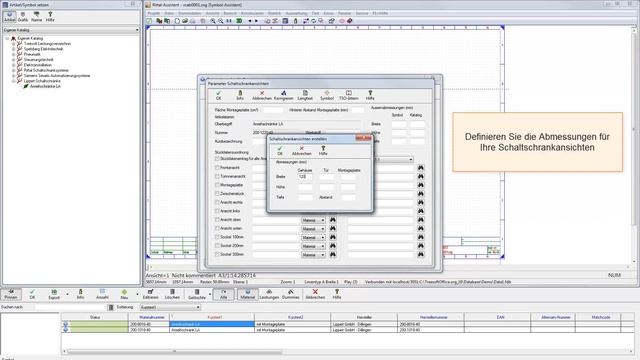640x360 pixels.
Task: Click Editieren in the bottom toolbar
Action: click(150, 294)
